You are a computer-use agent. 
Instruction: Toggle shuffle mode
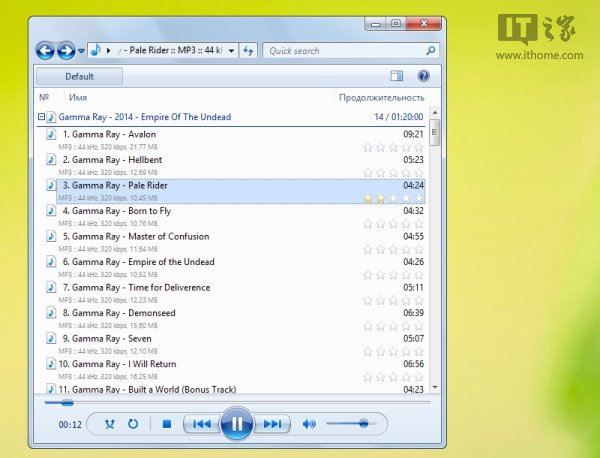(x=108, y=424)
